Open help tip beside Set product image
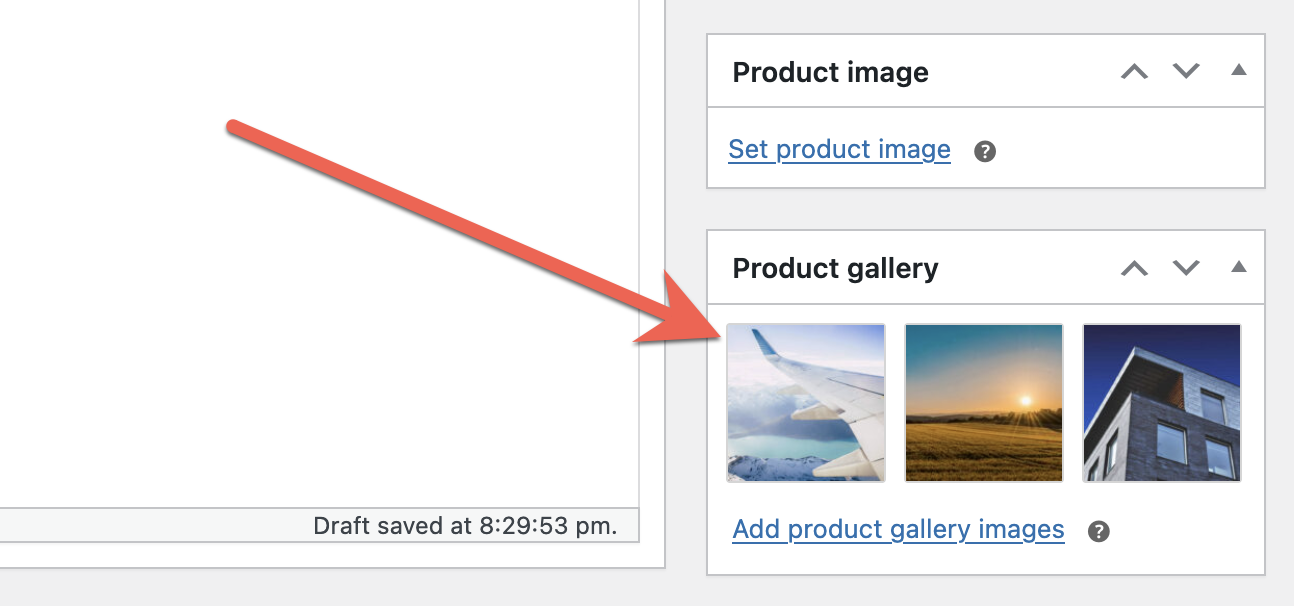Screen dimensions: 1294x606 coord(985,152)
